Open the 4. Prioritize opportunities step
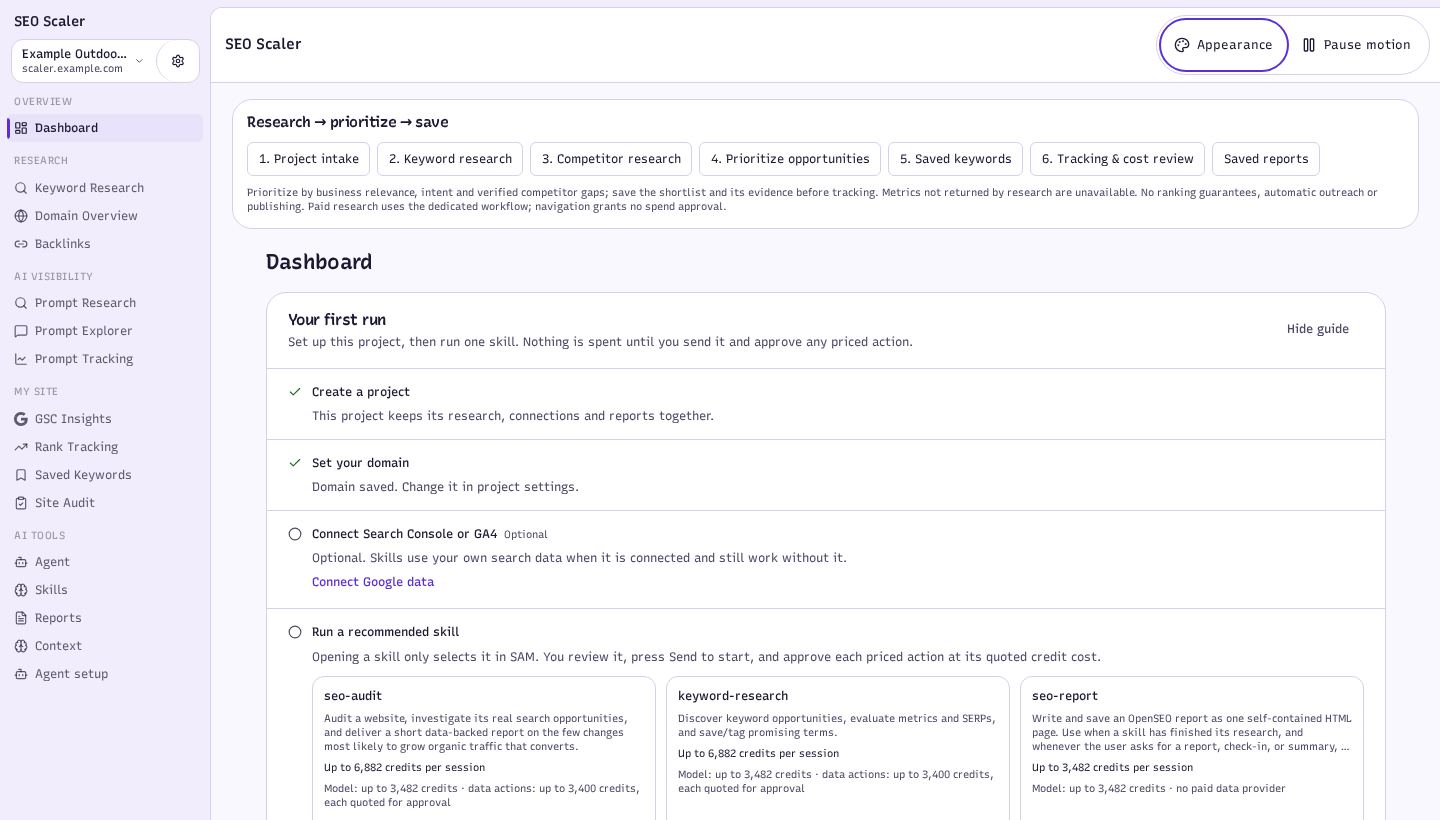 click(x=790, y=159)
